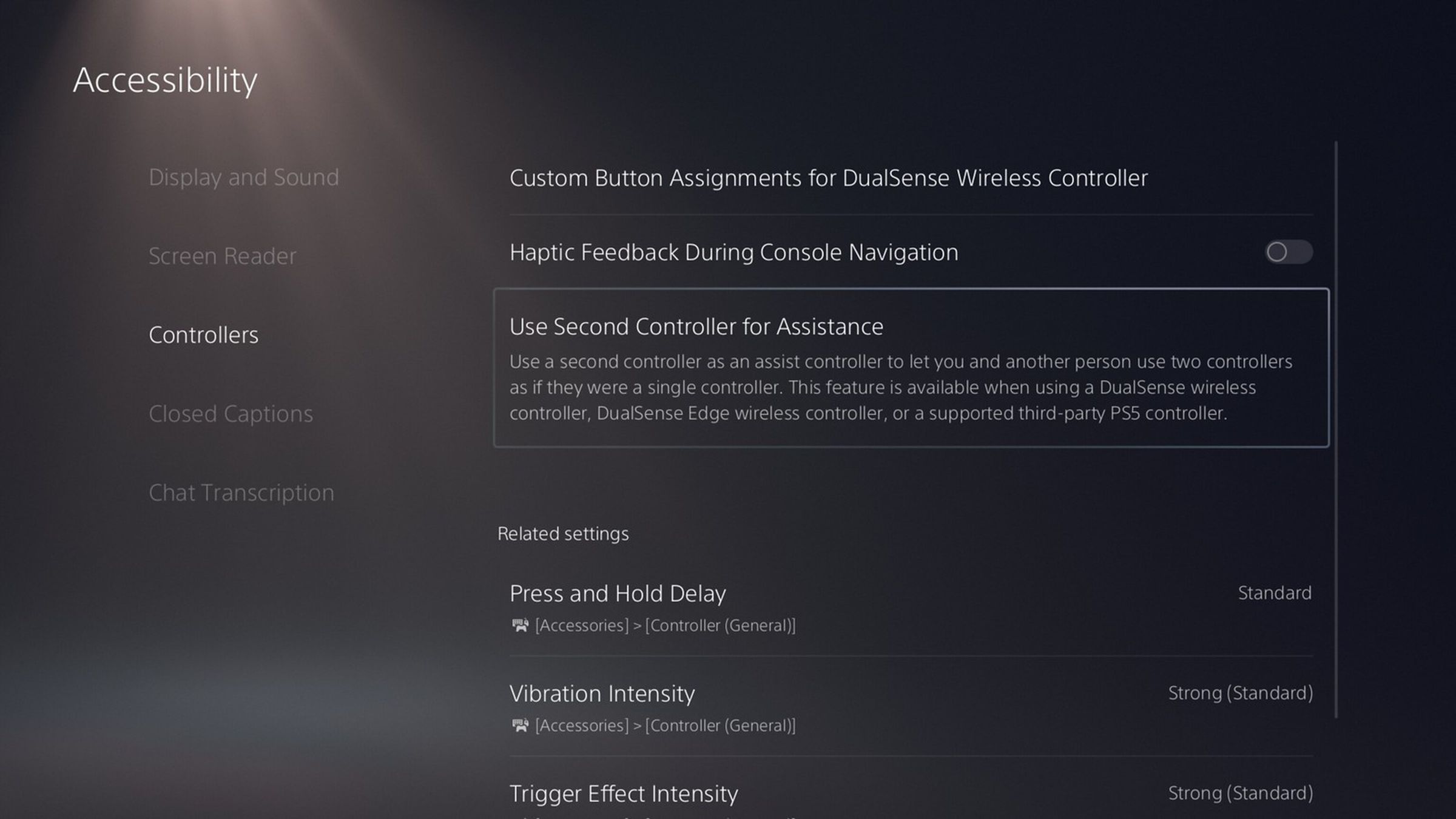This screenshot has height=819, width=1456.
Task: Select Accessories icon beside Trigger Effect Intensity
Action: point(520,817)
